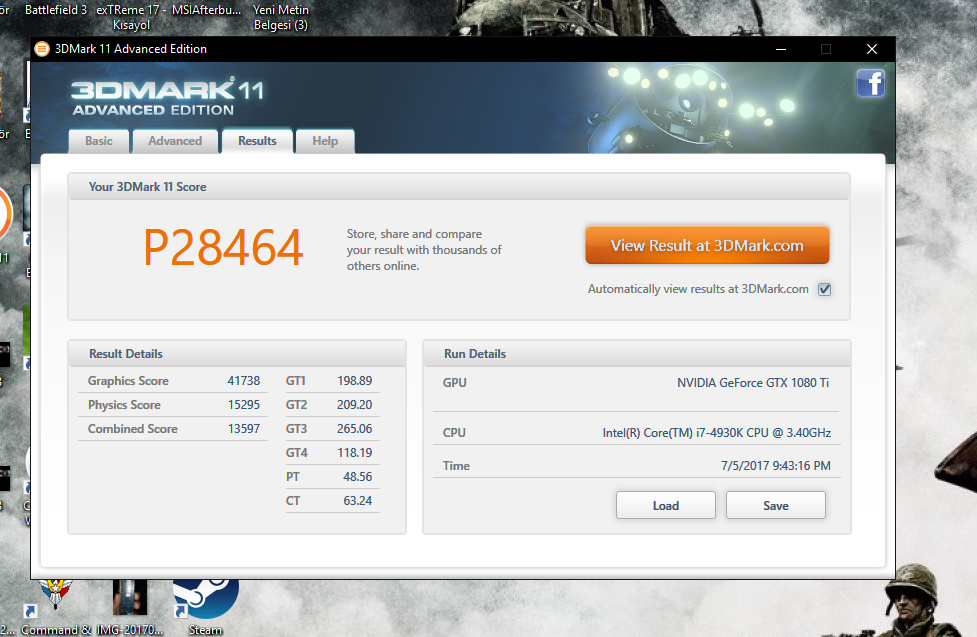
Task: Click the Intel Core i7-4930K CPU text
Action: 717,433
